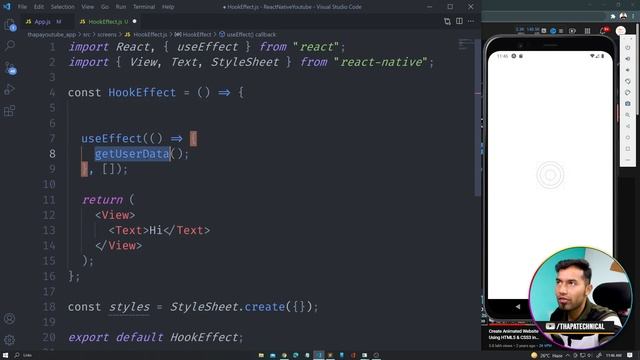640x360 pixels.
Task: Rotate the emulator left
Action: point(628,81)
